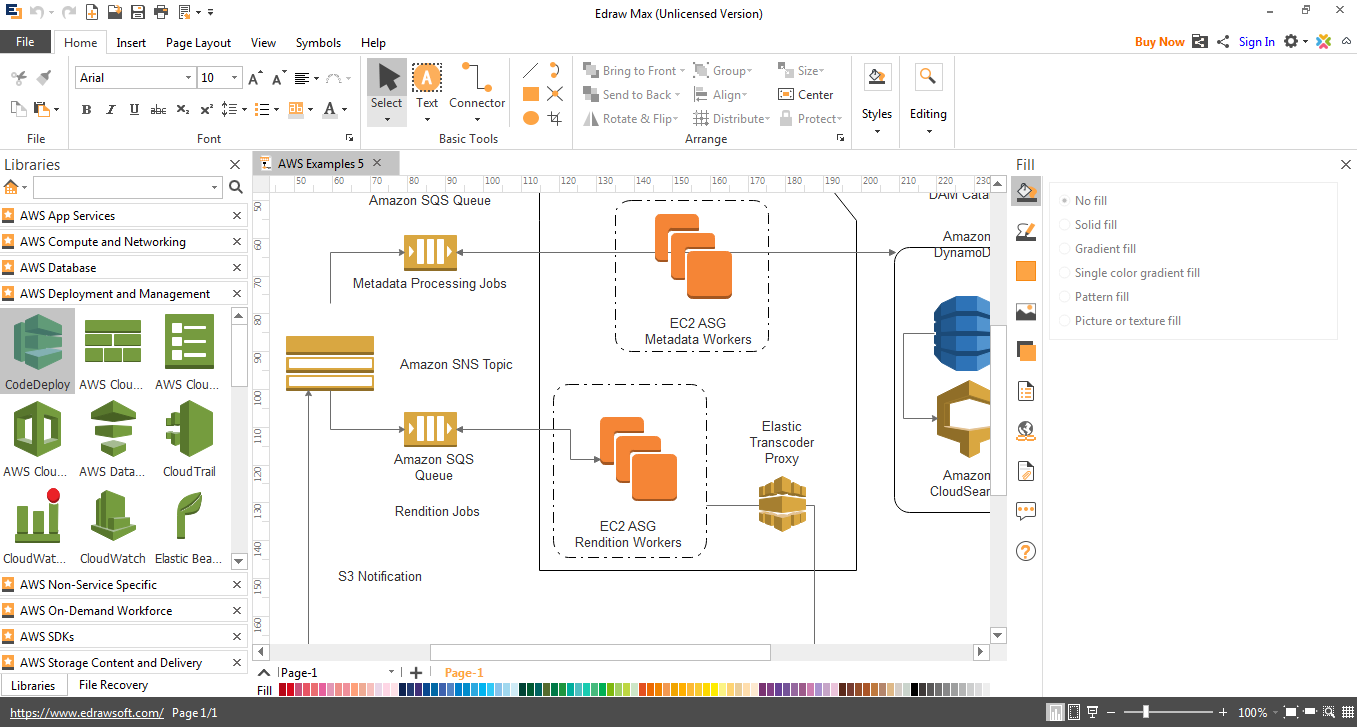The width and height of the screenshot is (1357, 727).
Task: Select the Solid fill option
Action: tap(1088, 225)
